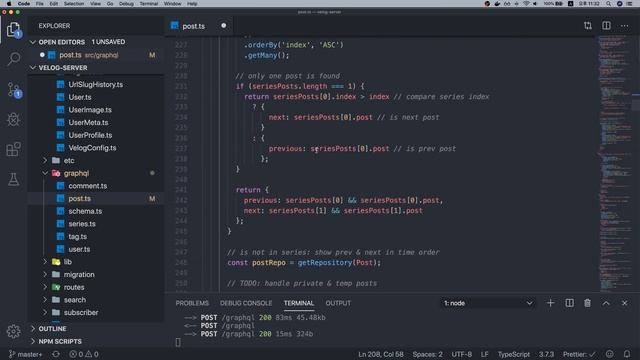640x360 pixels.
Task: Click the Prettier status bar item
Action: (x=579, y=354)
